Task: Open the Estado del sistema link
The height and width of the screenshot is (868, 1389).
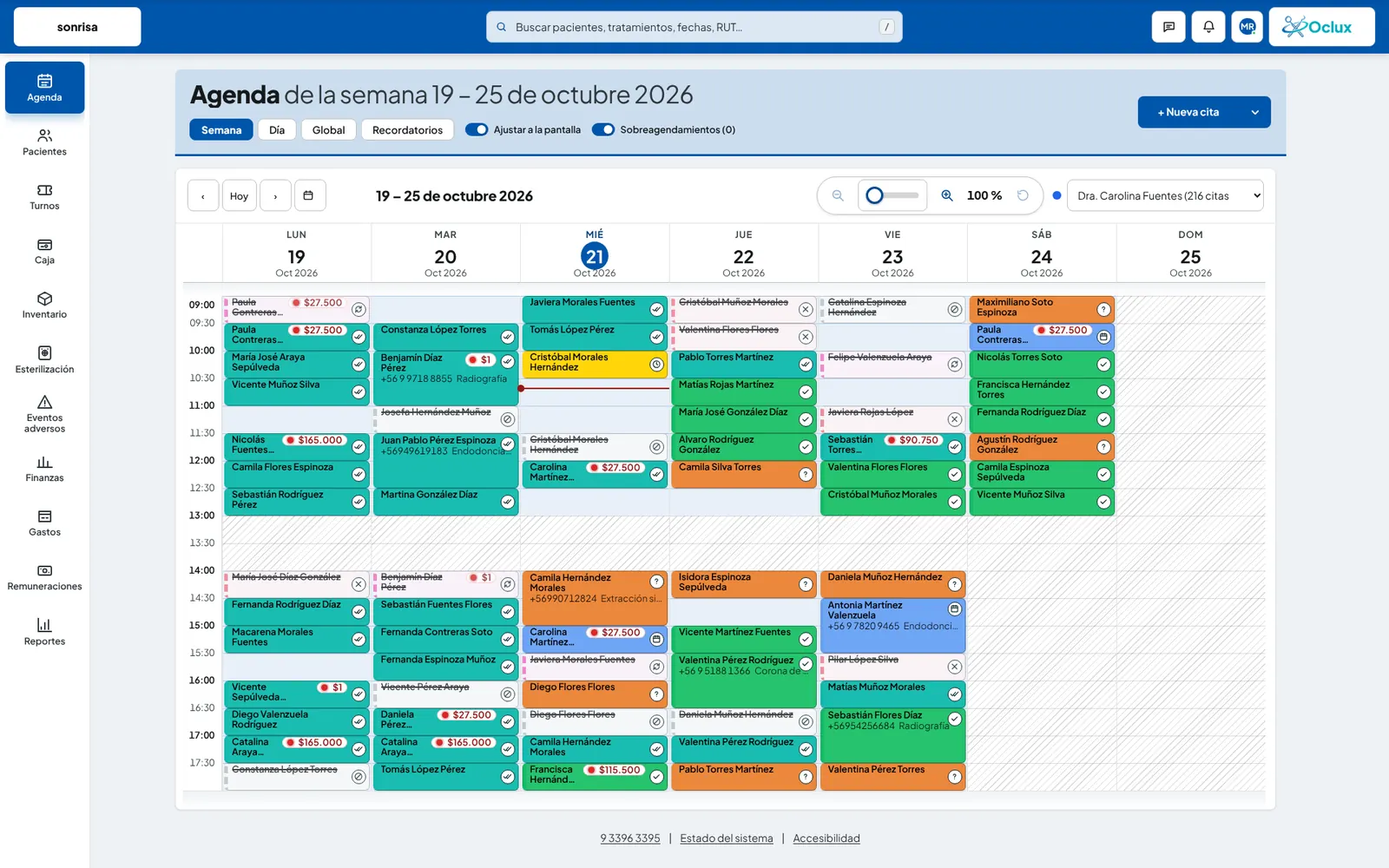Action: 727,838
